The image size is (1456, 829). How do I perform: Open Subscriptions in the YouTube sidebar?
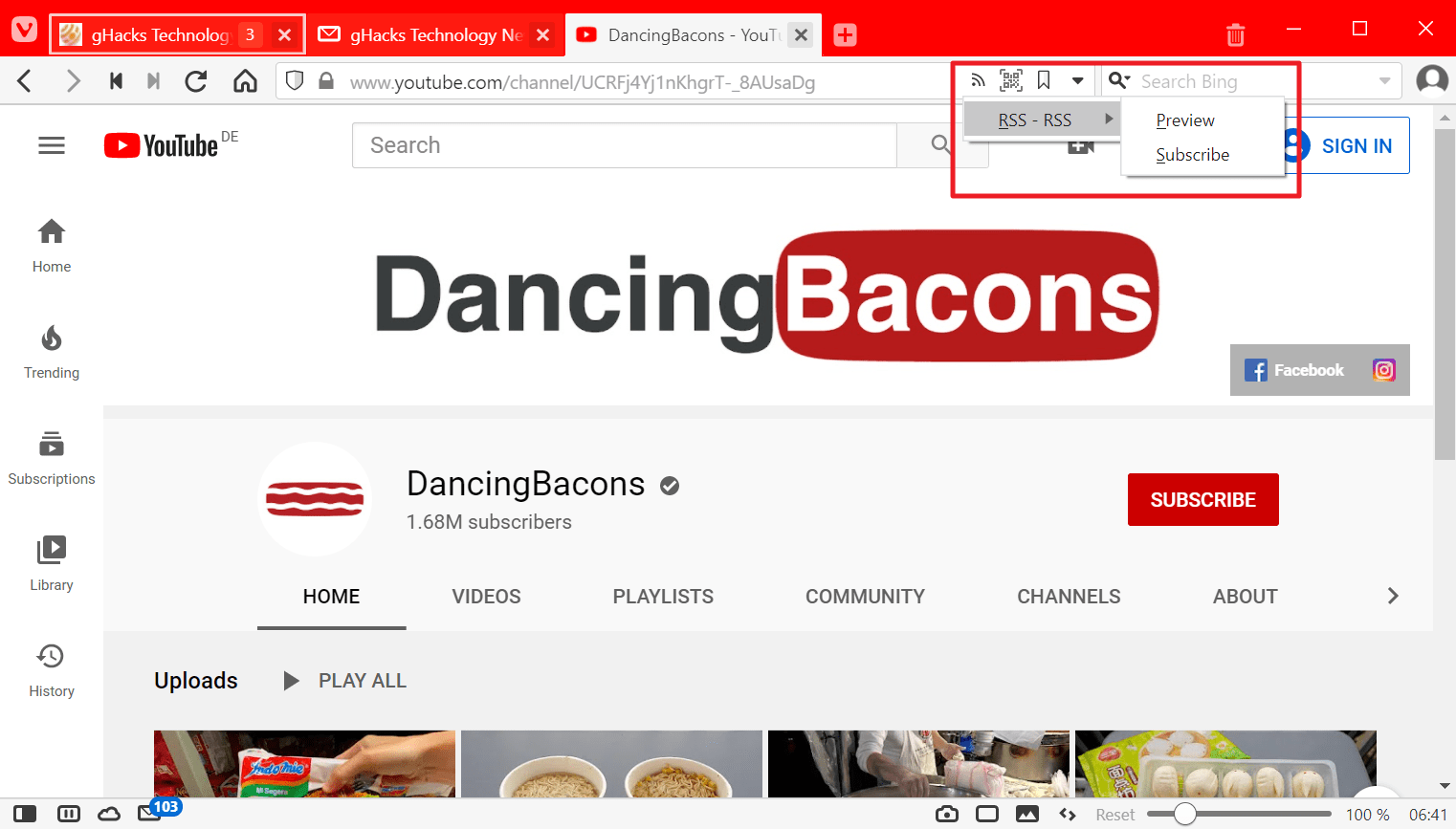52,459
